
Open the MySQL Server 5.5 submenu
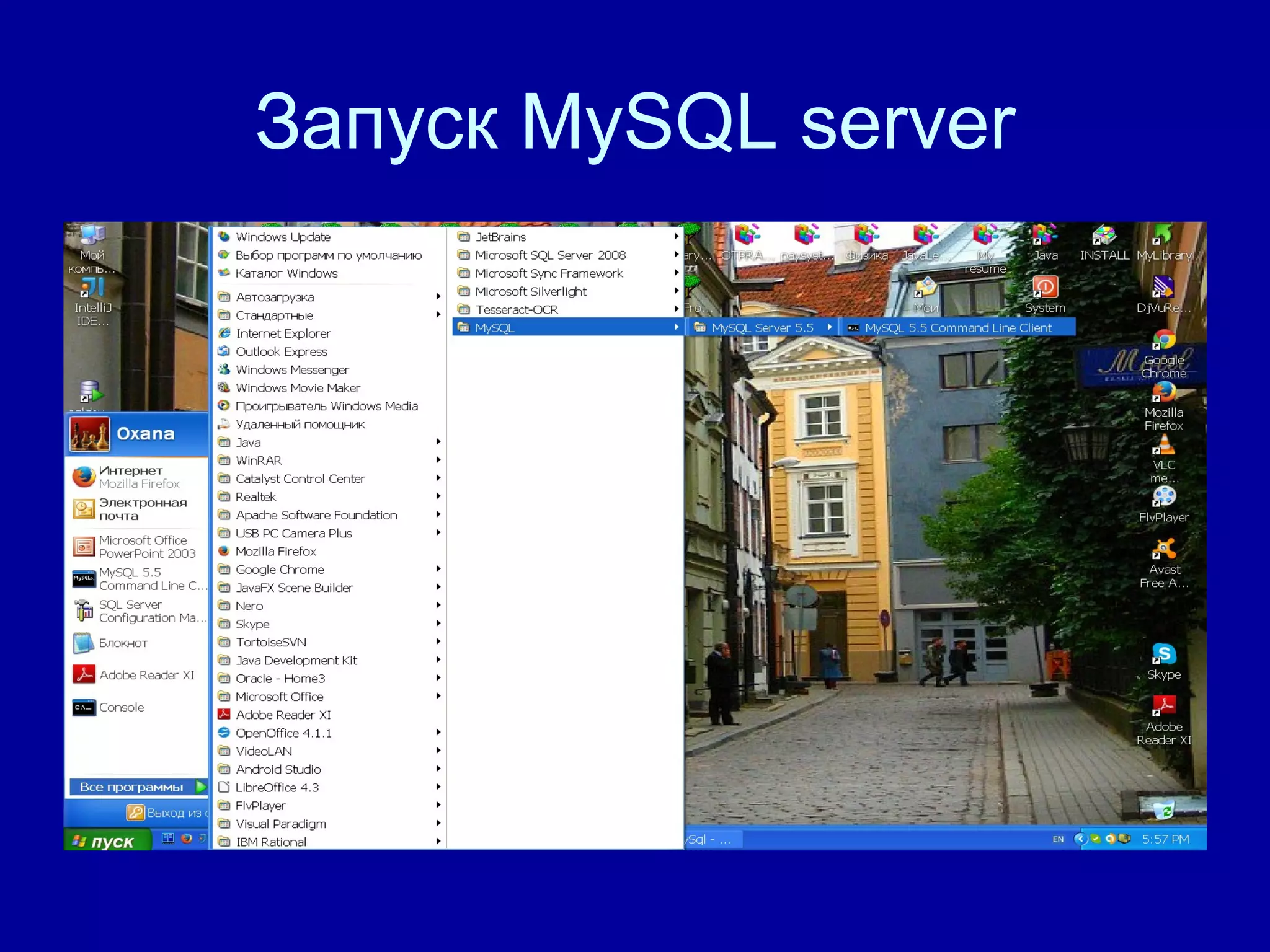(762, 327)
